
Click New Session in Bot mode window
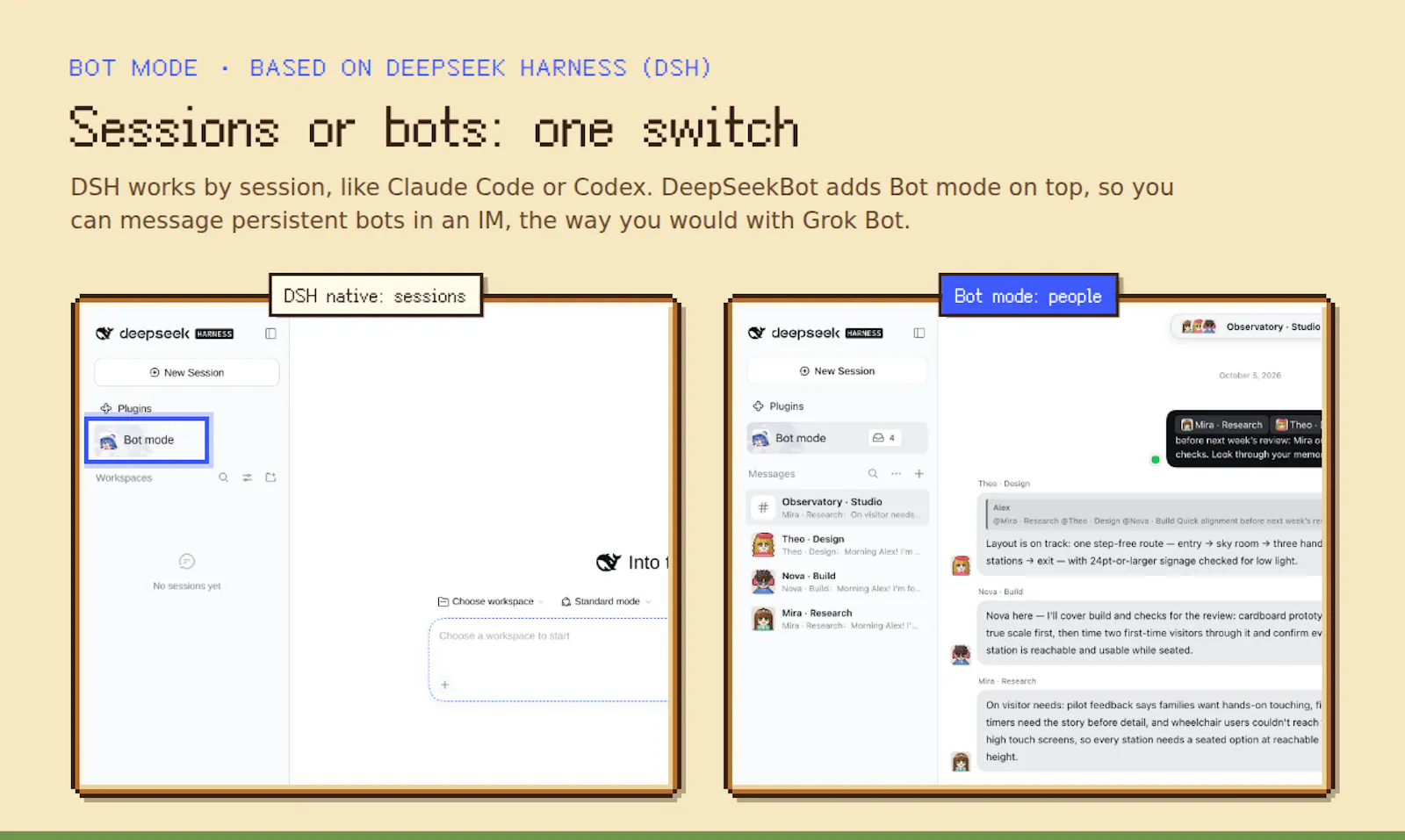pos(837,371)
